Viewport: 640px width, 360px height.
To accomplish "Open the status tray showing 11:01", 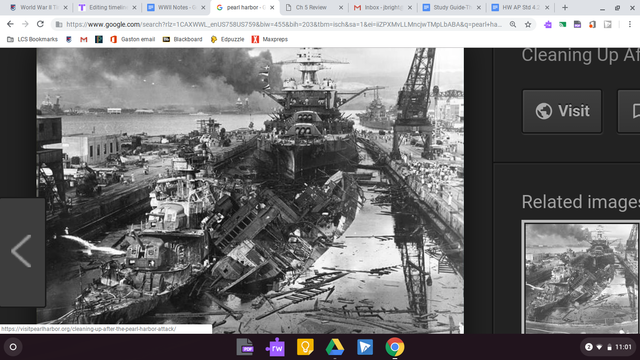I will pos(608,347).
